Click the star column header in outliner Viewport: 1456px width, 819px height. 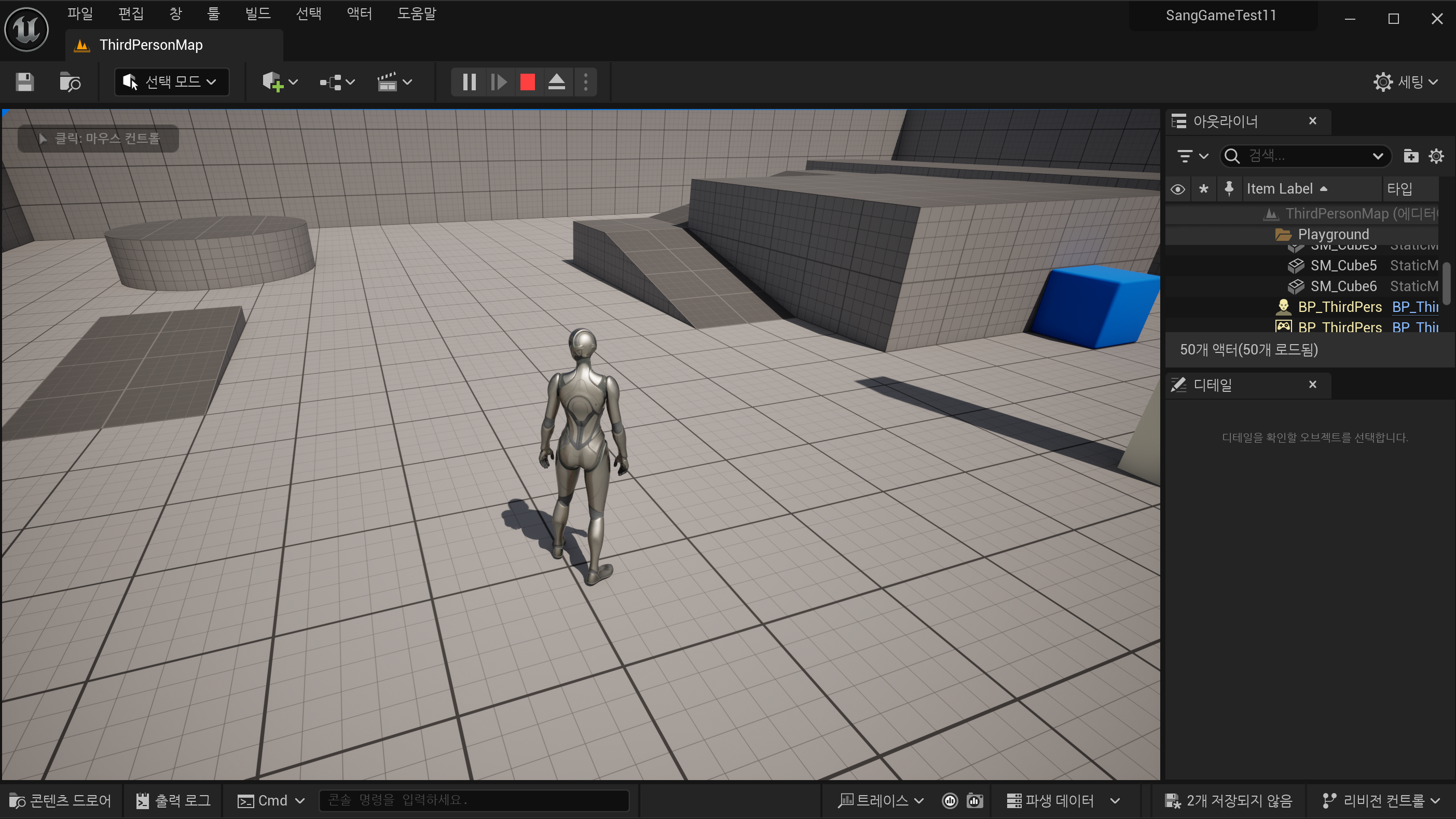pos(1203,189)
